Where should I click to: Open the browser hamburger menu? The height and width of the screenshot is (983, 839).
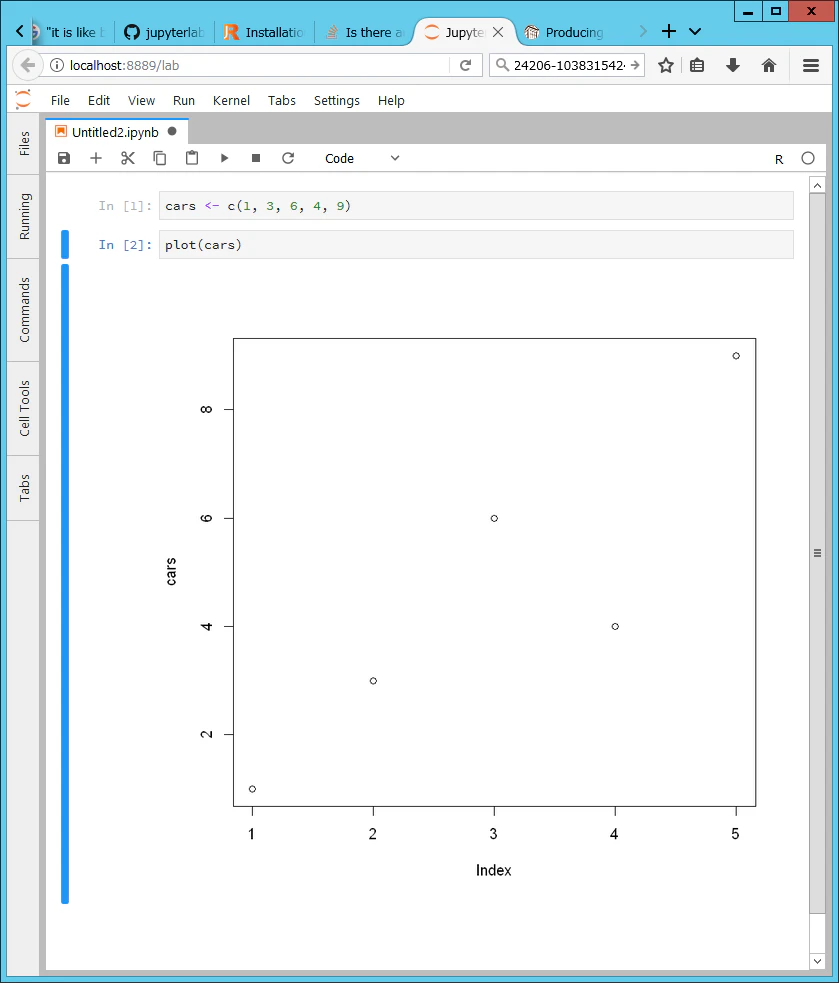point(811,65)
